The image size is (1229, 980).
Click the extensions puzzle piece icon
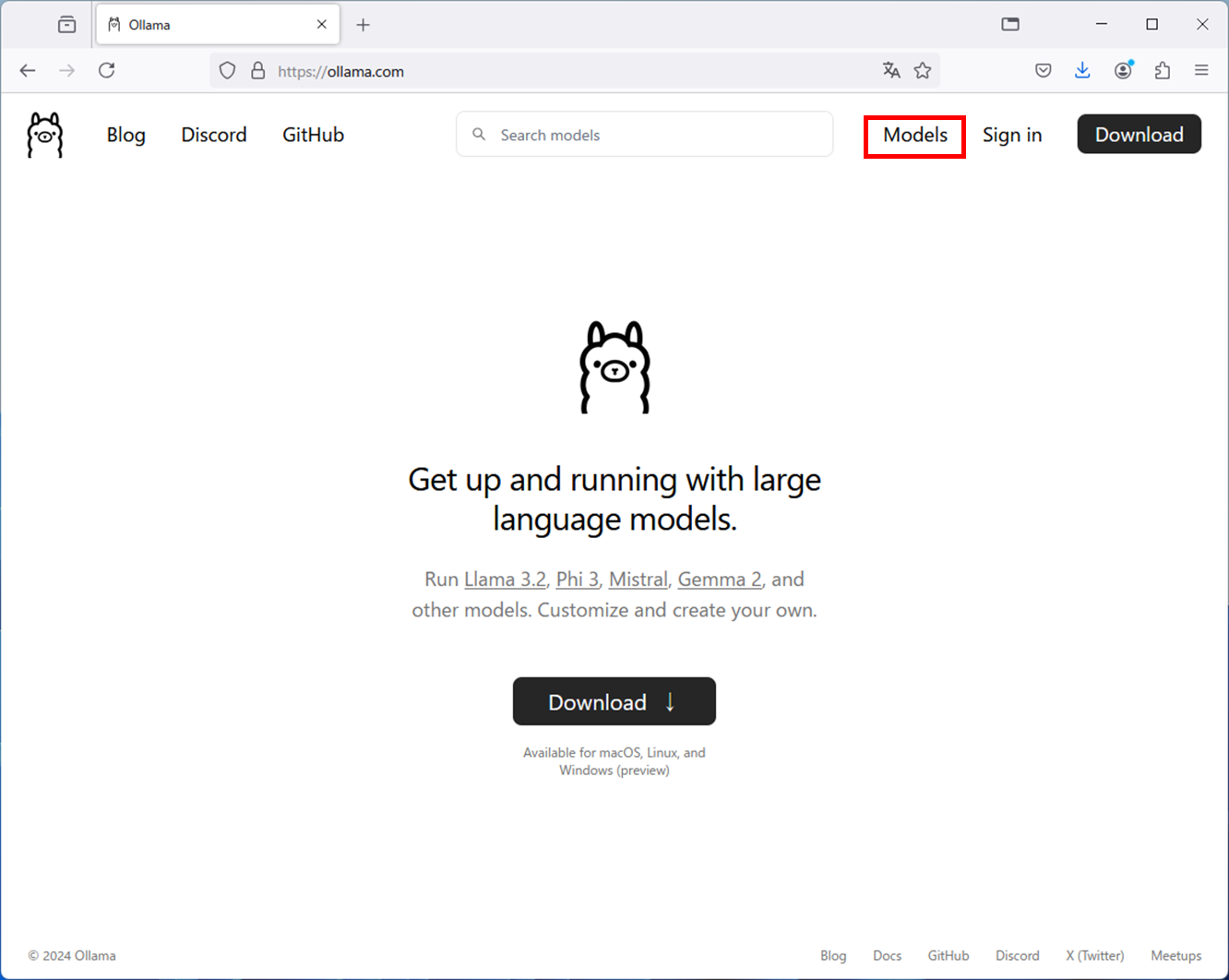tap(1162, 70)
